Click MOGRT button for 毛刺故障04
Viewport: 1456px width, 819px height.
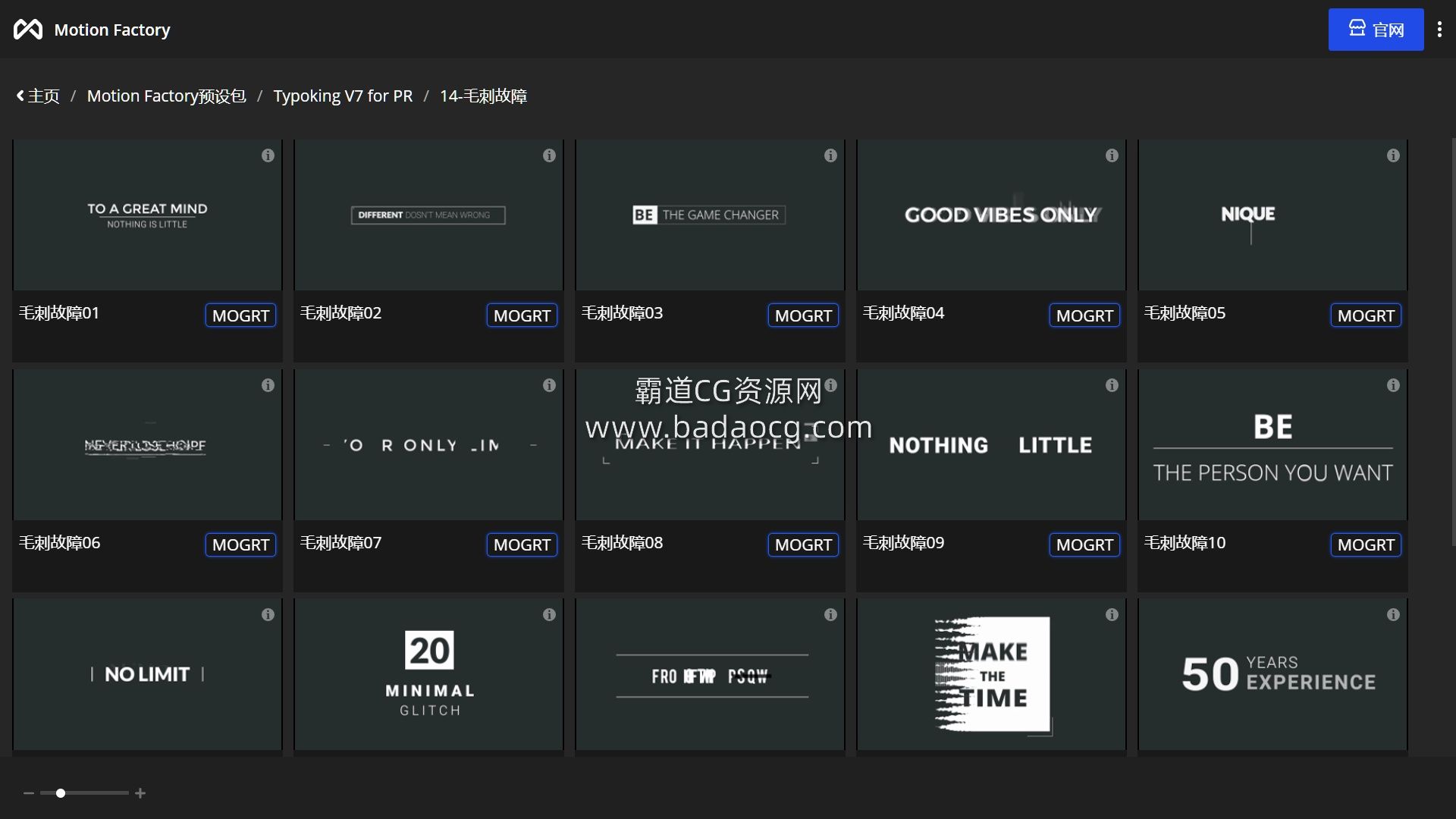point(1084,315)
